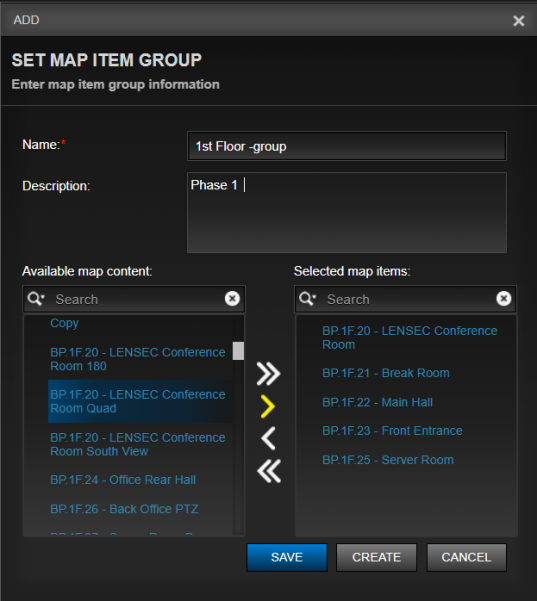Select BP.1F.21 - Break Room in selected list
This screenshot has width=537, height=601.
[386, 373]
